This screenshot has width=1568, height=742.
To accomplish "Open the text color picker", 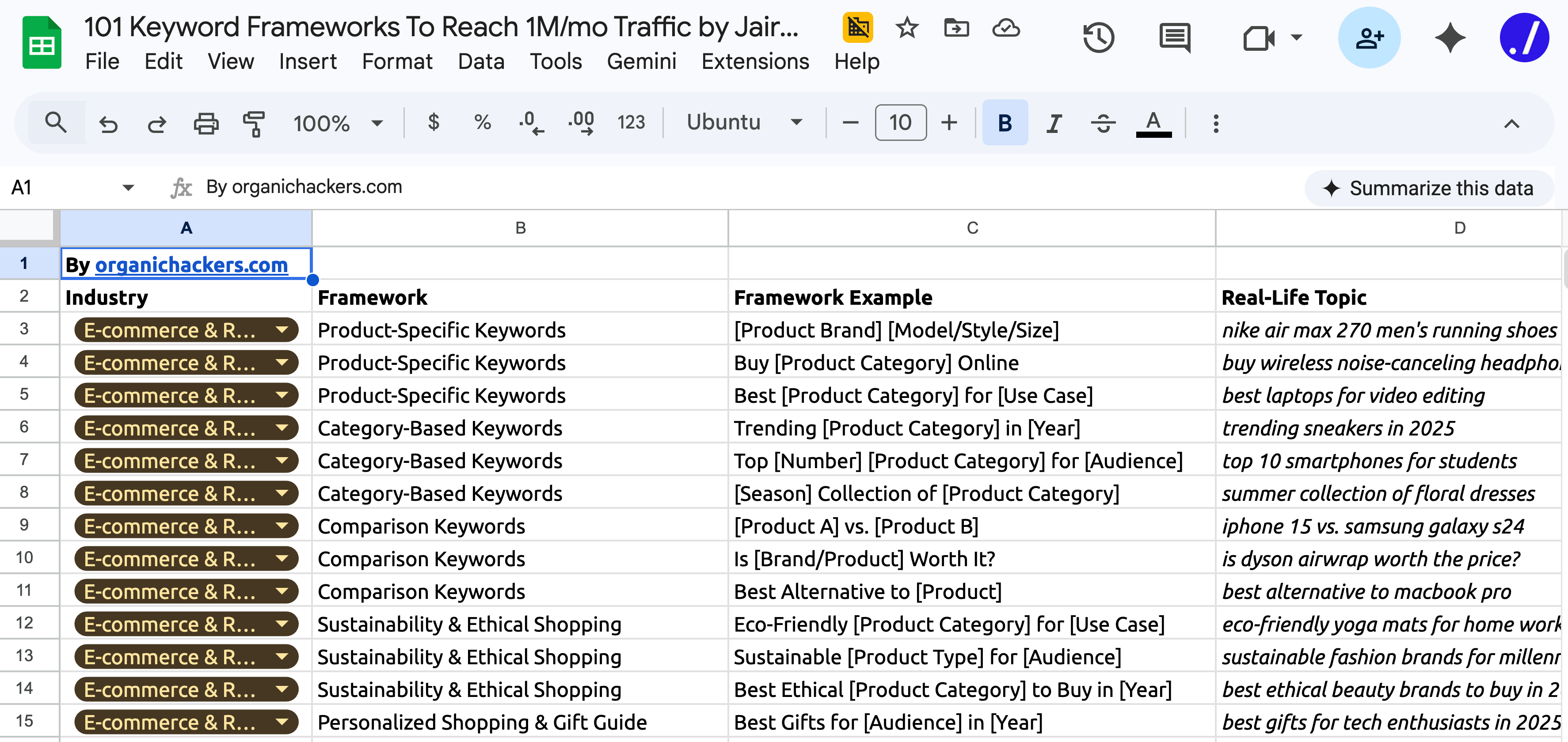I will 1153,123.
